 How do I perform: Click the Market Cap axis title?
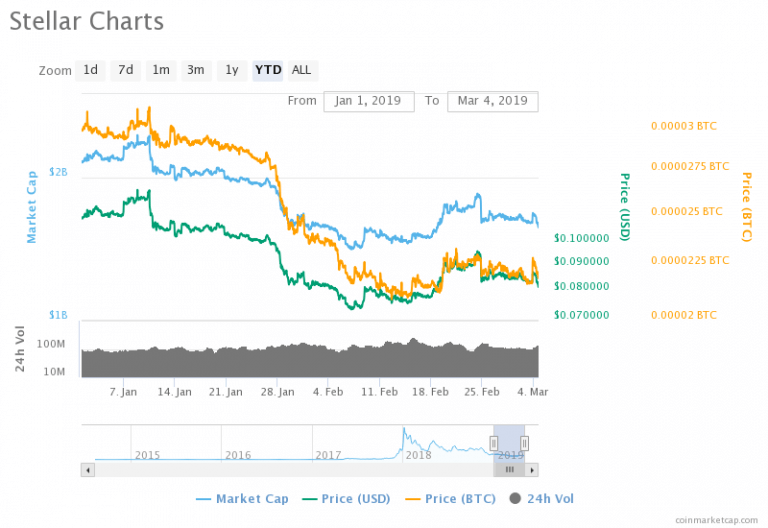point(31,207)
